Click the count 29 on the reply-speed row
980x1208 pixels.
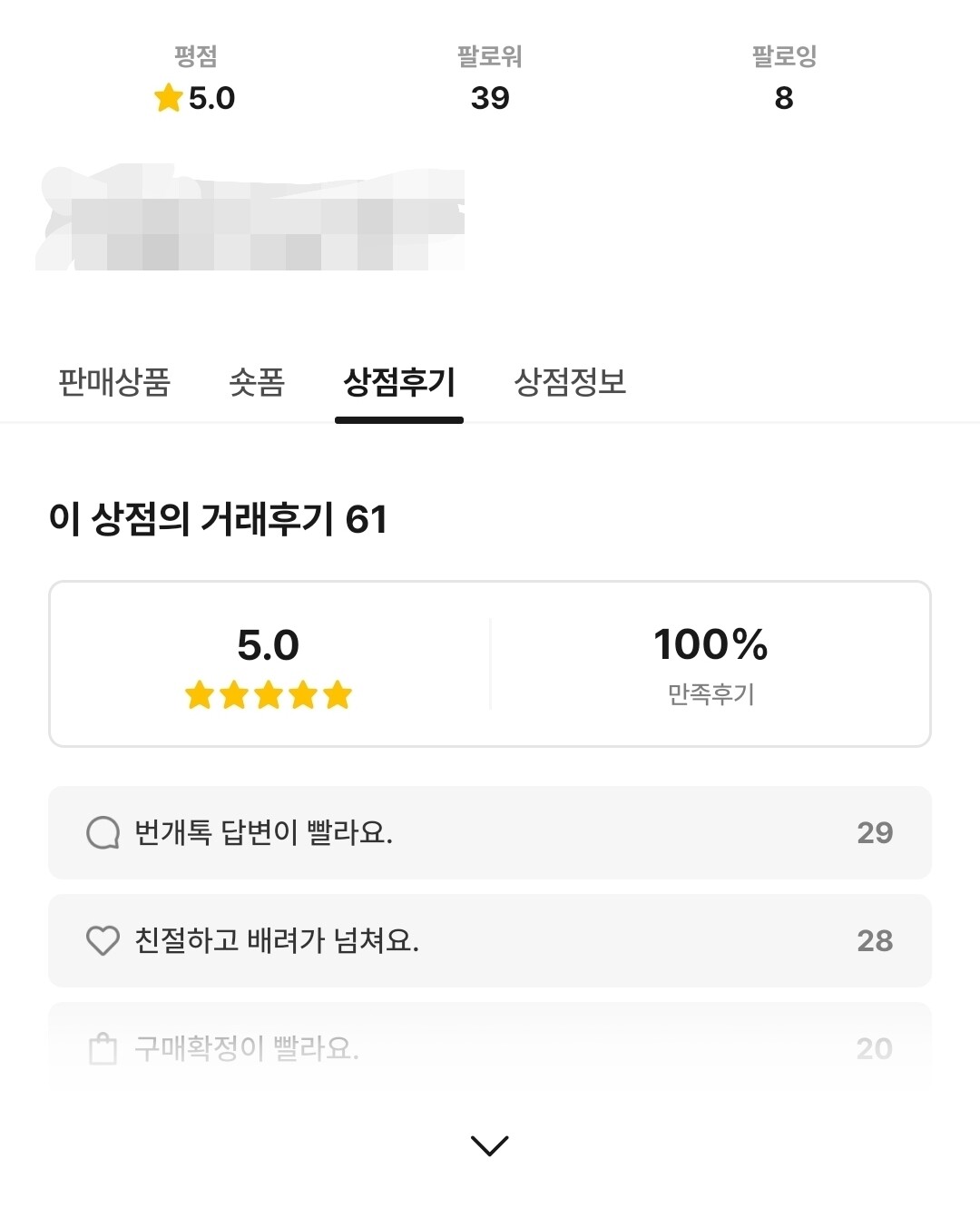[875, 832]
